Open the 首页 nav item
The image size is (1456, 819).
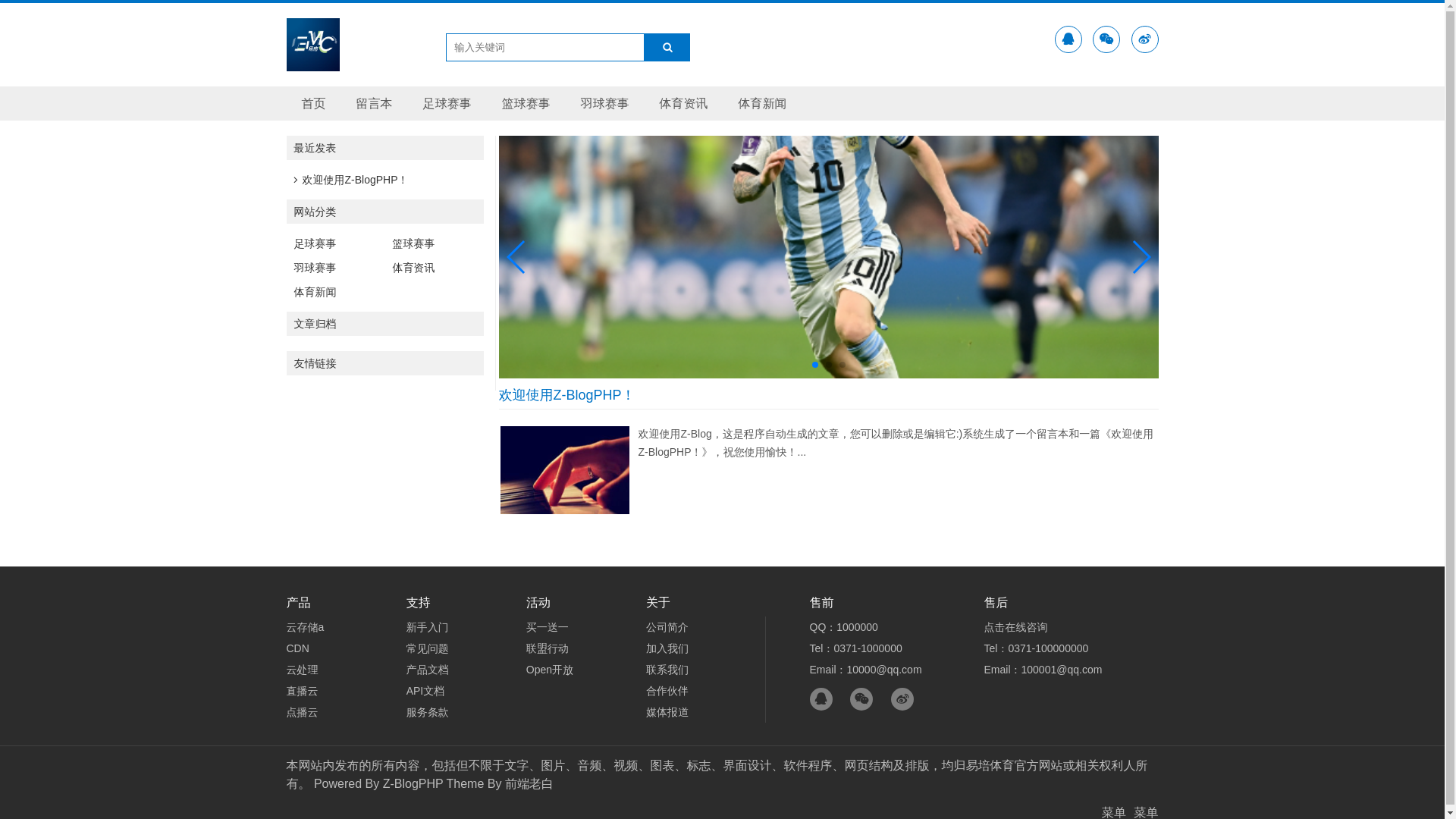point(313,103)
